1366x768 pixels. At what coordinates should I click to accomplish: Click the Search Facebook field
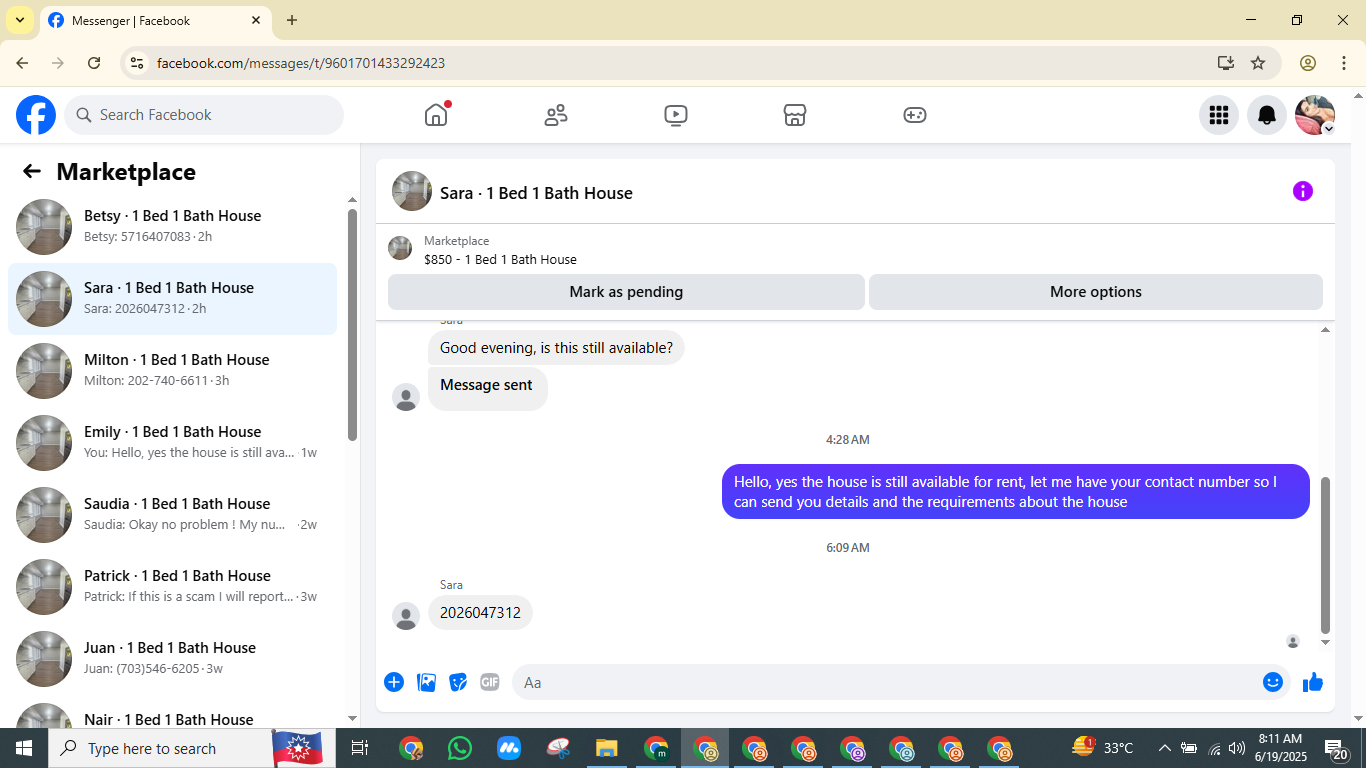pyautogui.click(x=204, y=115)
